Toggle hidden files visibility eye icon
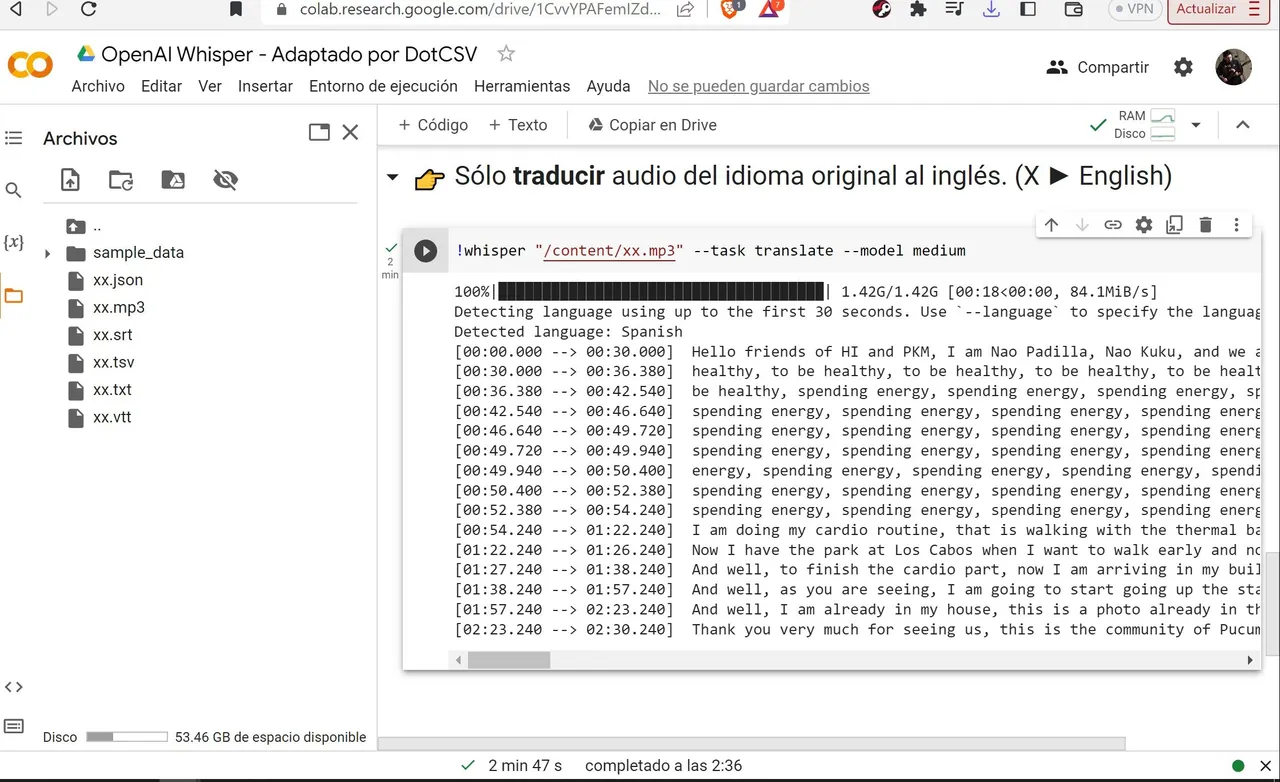 coord(226,180)
